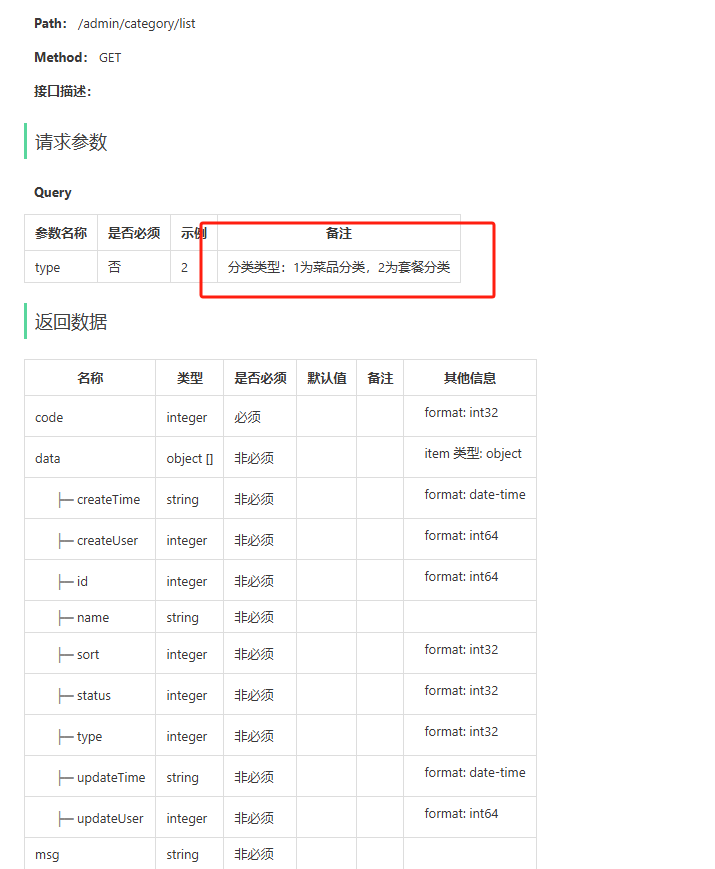Screen dimensions: 715x869
Task: Click the 分类类型 remark description text
Action: tap(338, 267)
